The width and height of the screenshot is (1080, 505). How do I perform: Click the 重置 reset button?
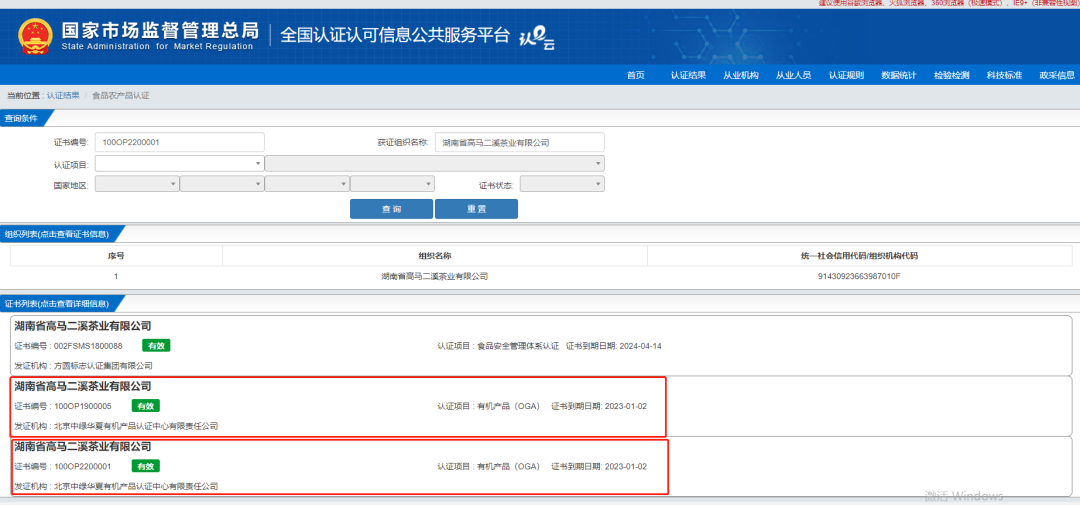(x=477, y=209)
